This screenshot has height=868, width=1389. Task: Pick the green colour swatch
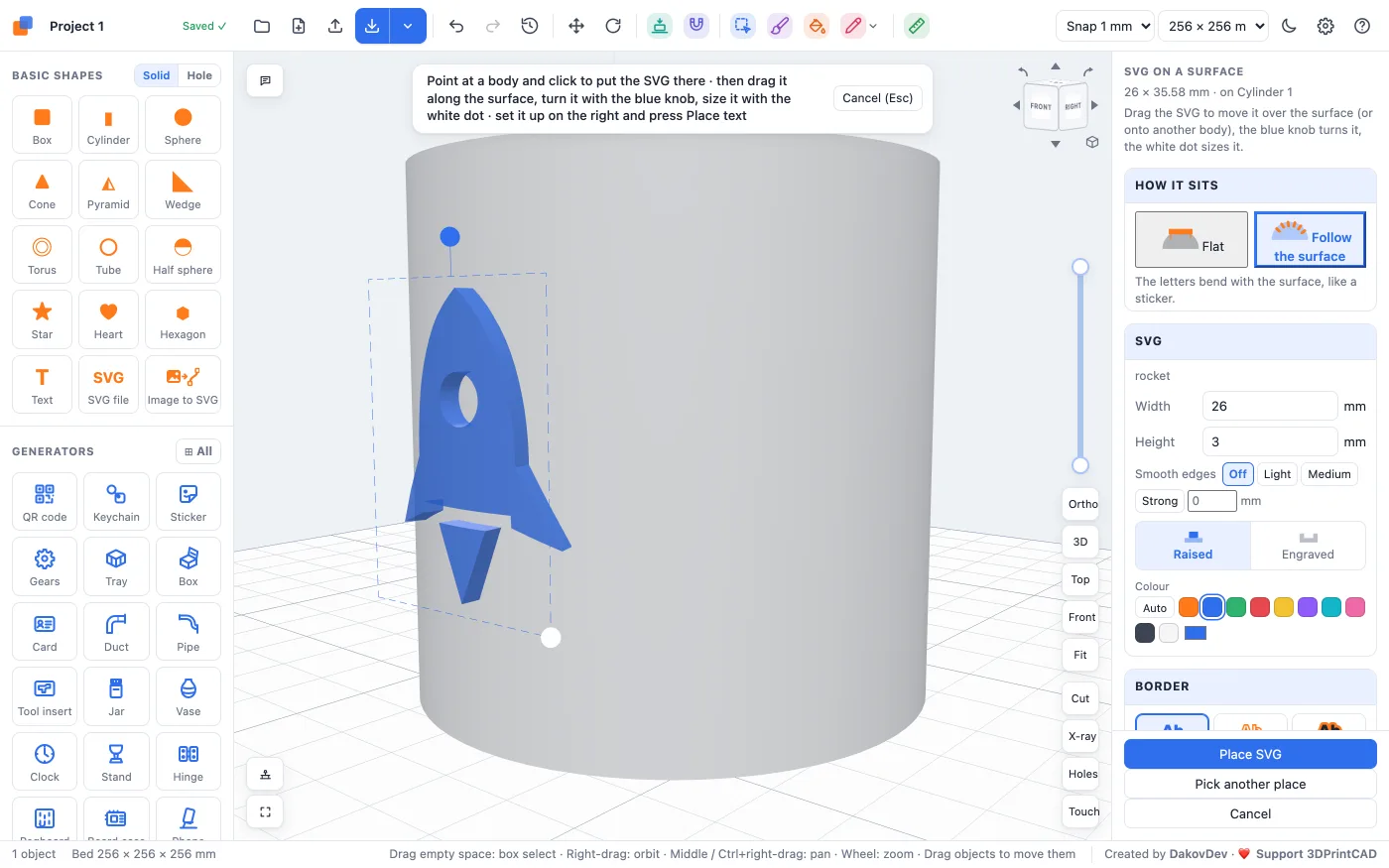point(1236,607)
